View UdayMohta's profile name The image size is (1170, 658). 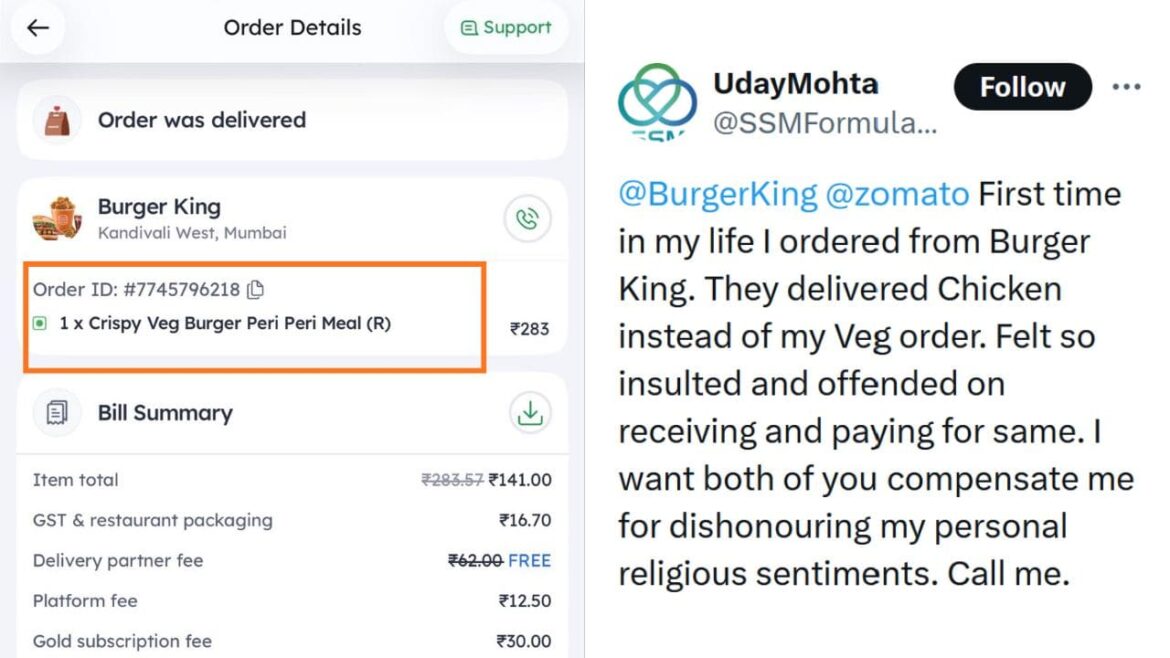click(x=795, y=84)
